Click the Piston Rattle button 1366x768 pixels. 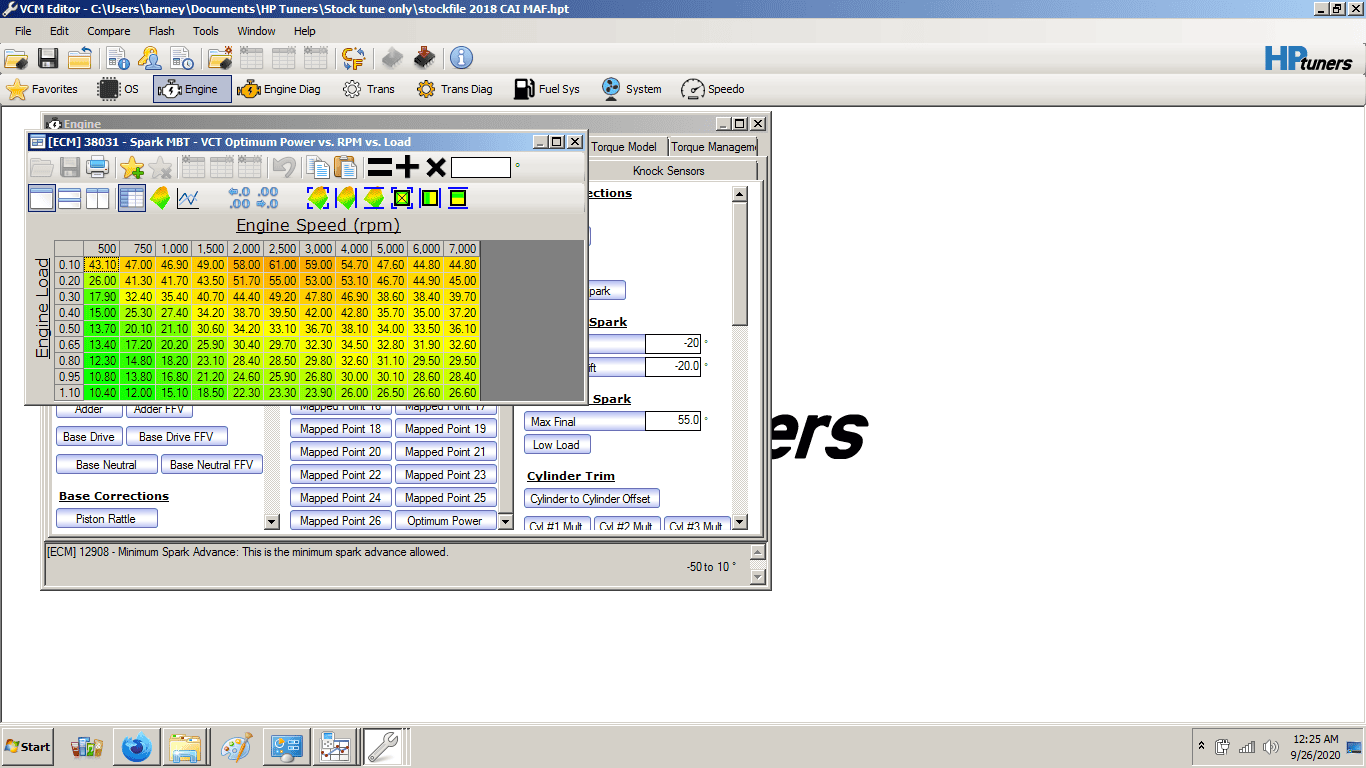pos(105,519)
